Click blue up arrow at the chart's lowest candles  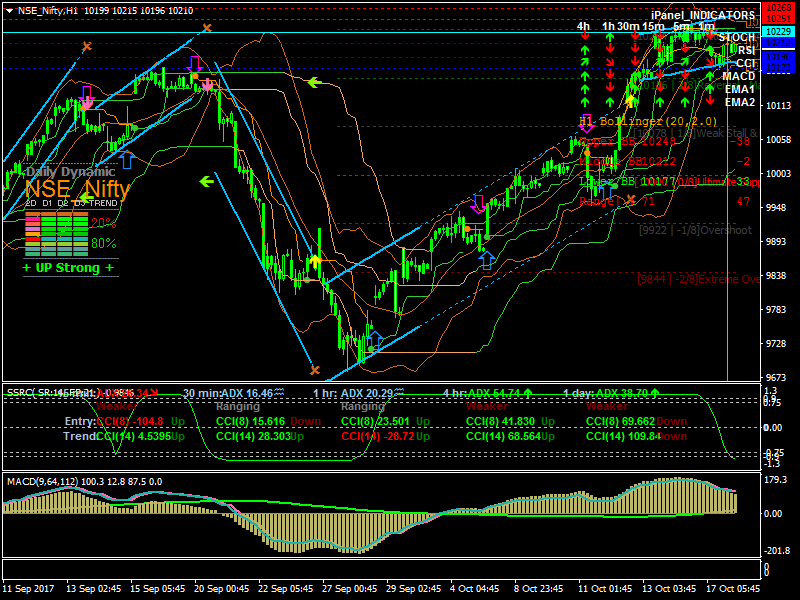coord(374,339)
